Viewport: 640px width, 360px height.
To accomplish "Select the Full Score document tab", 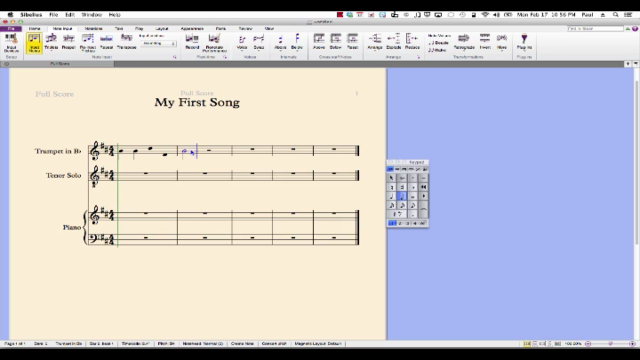I will pyautogui.click(x=60, y=64).
